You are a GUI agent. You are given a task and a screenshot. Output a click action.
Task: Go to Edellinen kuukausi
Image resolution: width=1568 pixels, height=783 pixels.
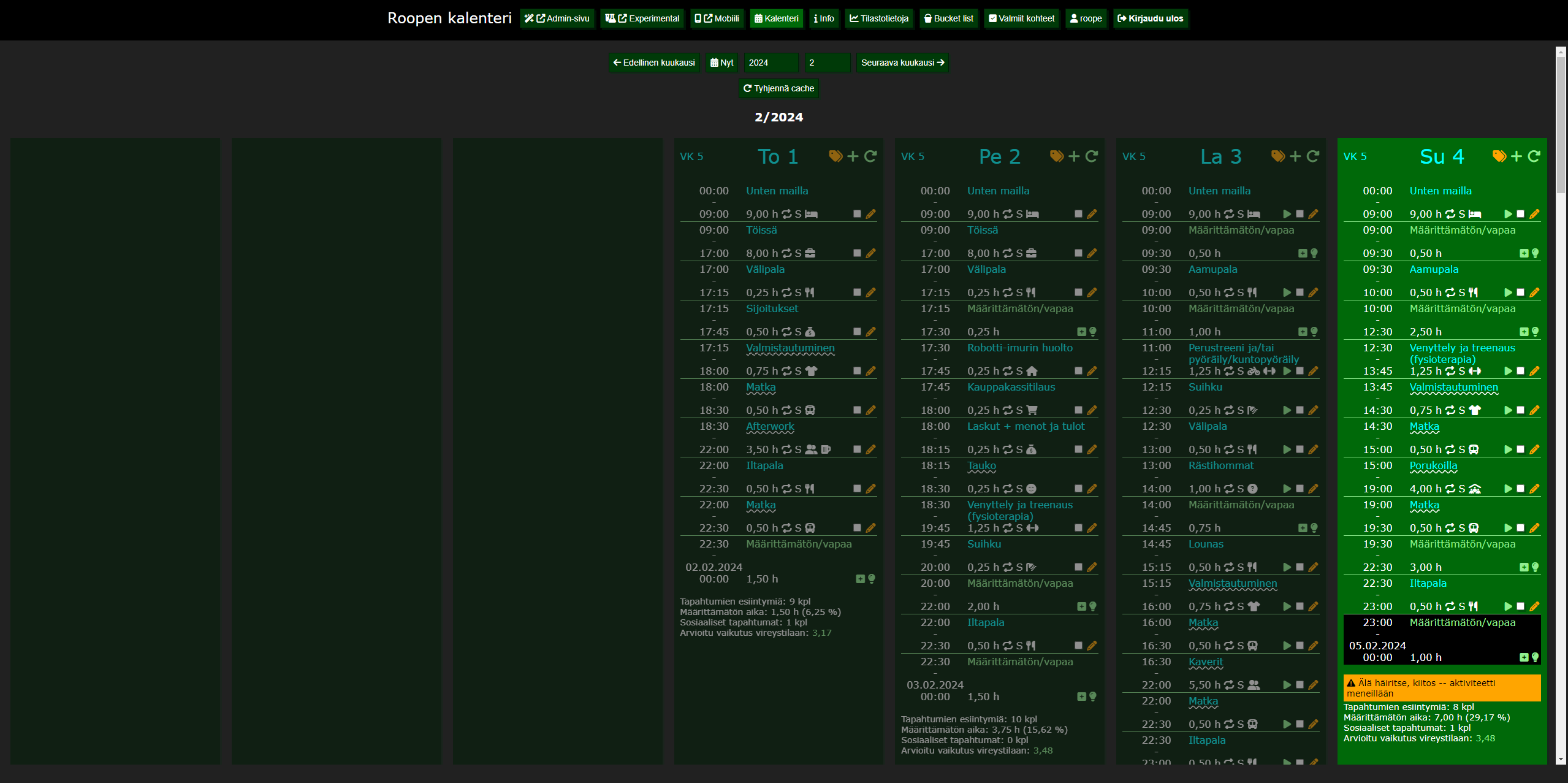click(654, 63)
